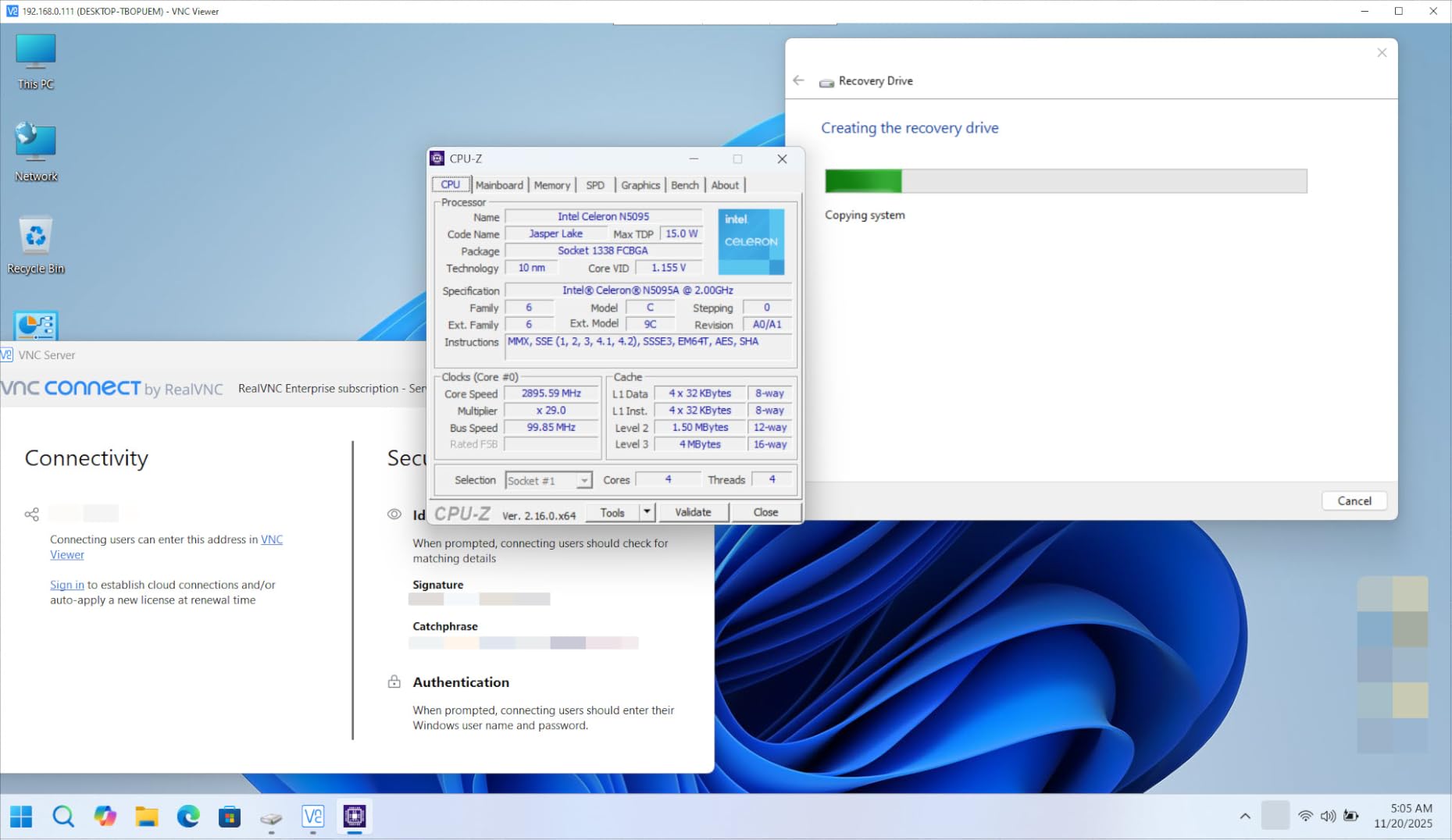This screenshot has width=1452, height=840.
Task: Launch Microsoft Edge from the taskbar
Action: (188, 817)
